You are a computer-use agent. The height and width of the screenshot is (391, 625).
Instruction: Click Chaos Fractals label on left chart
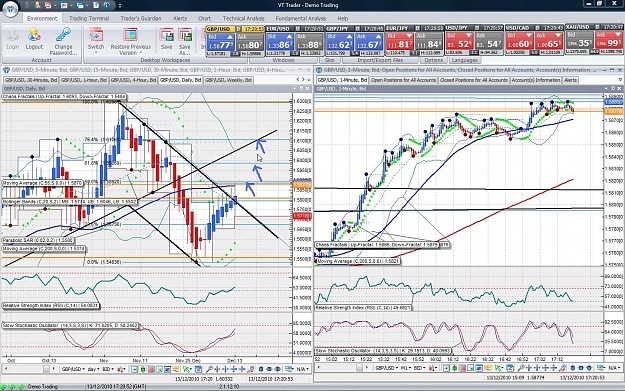pos(64,97)
